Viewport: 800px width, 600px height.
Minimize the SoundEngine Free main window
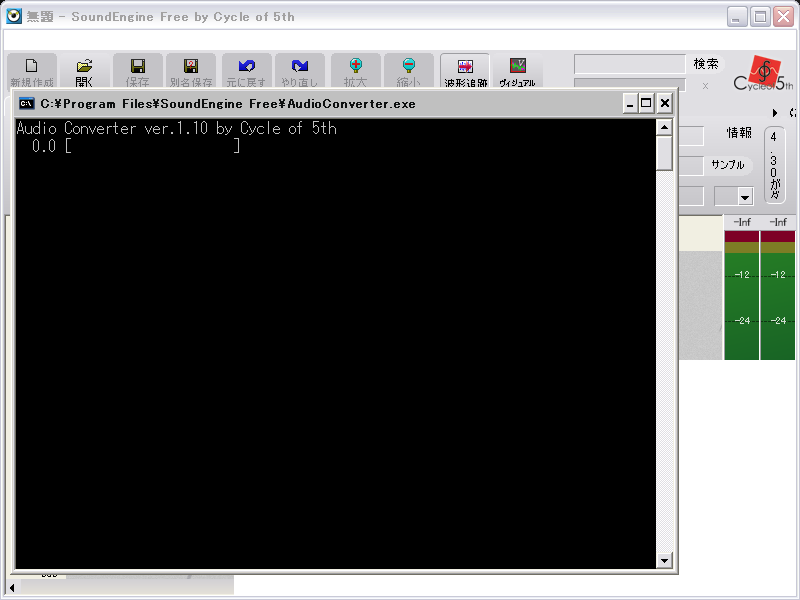pyautogui.click(x=736, y=17)
